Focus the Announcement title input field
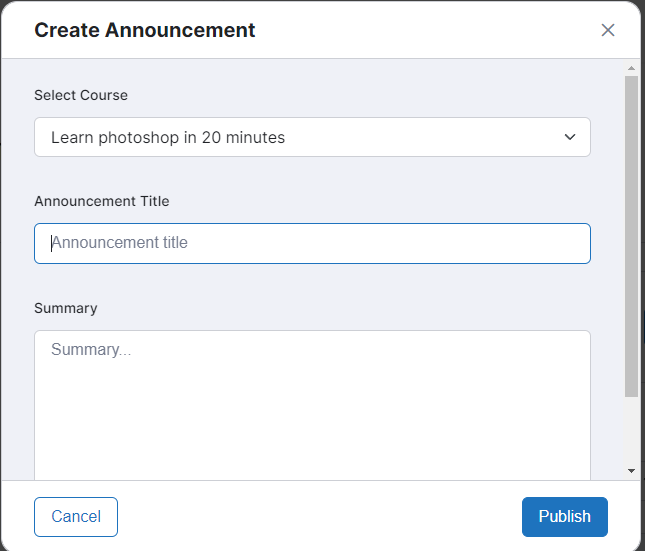645x551 pixels. click(312, 243)
